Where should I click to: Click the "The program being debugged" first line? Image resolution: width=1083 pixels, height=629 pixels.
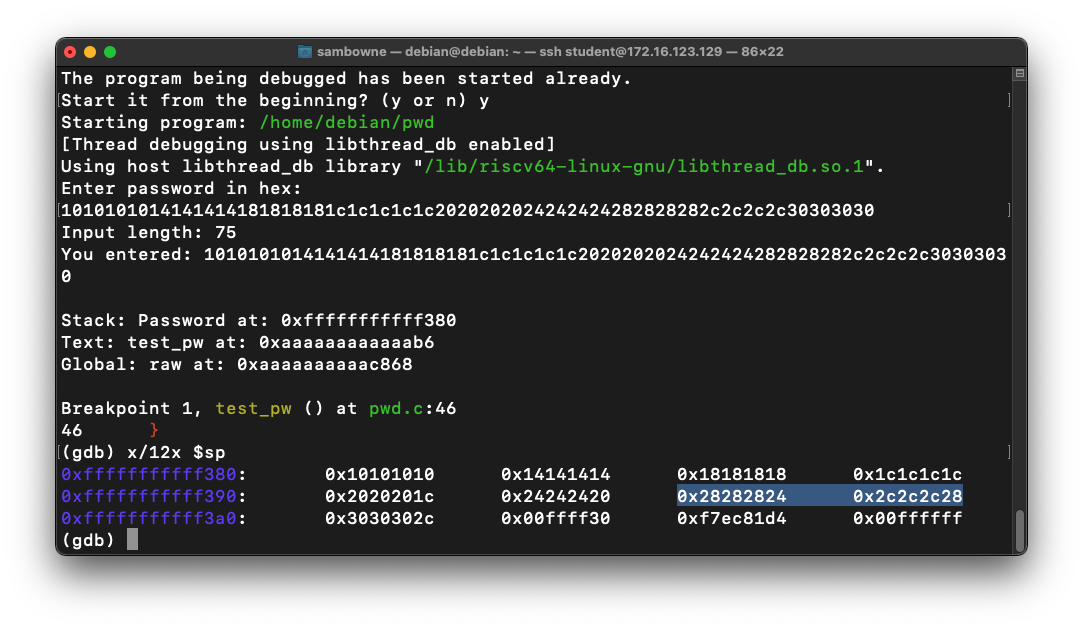pyautogui.click(x=346, y=79)
